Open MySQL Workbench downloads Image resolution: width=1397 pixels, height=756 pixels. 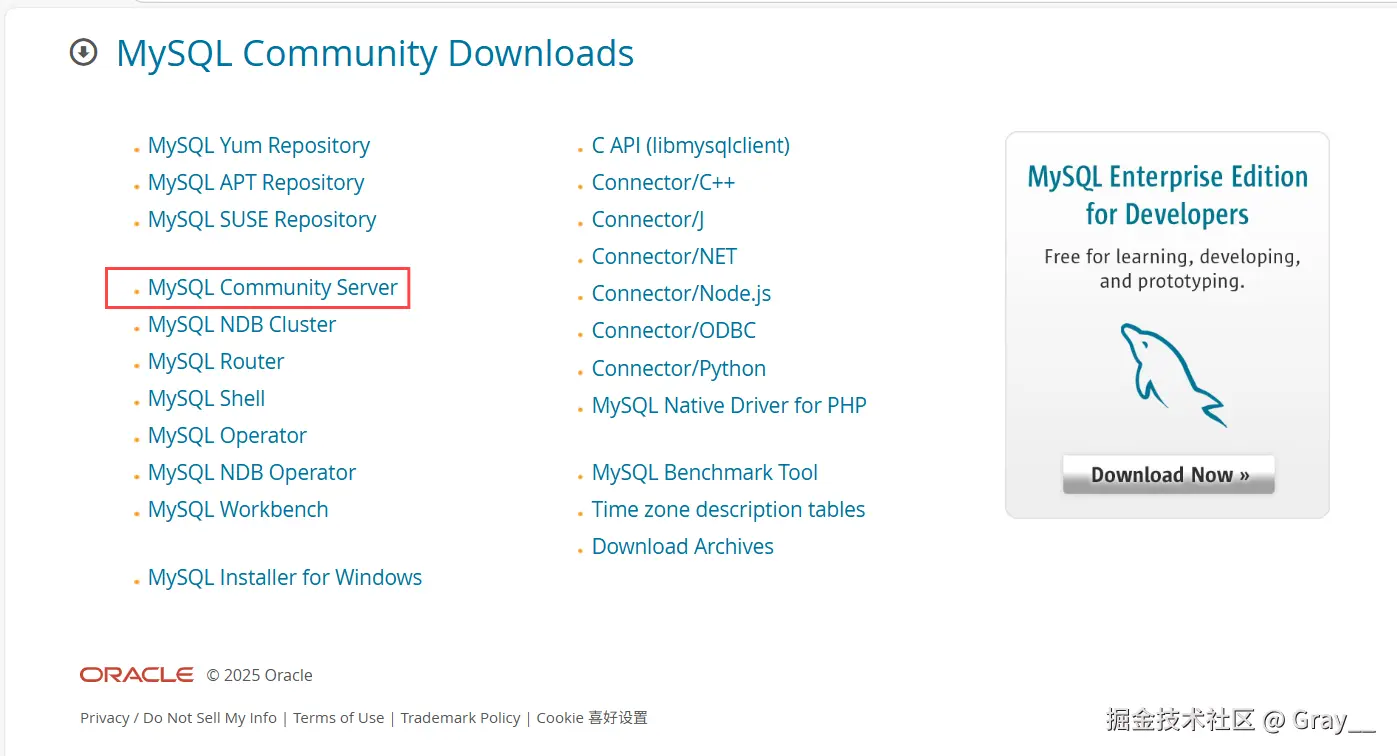coord(238,510)
